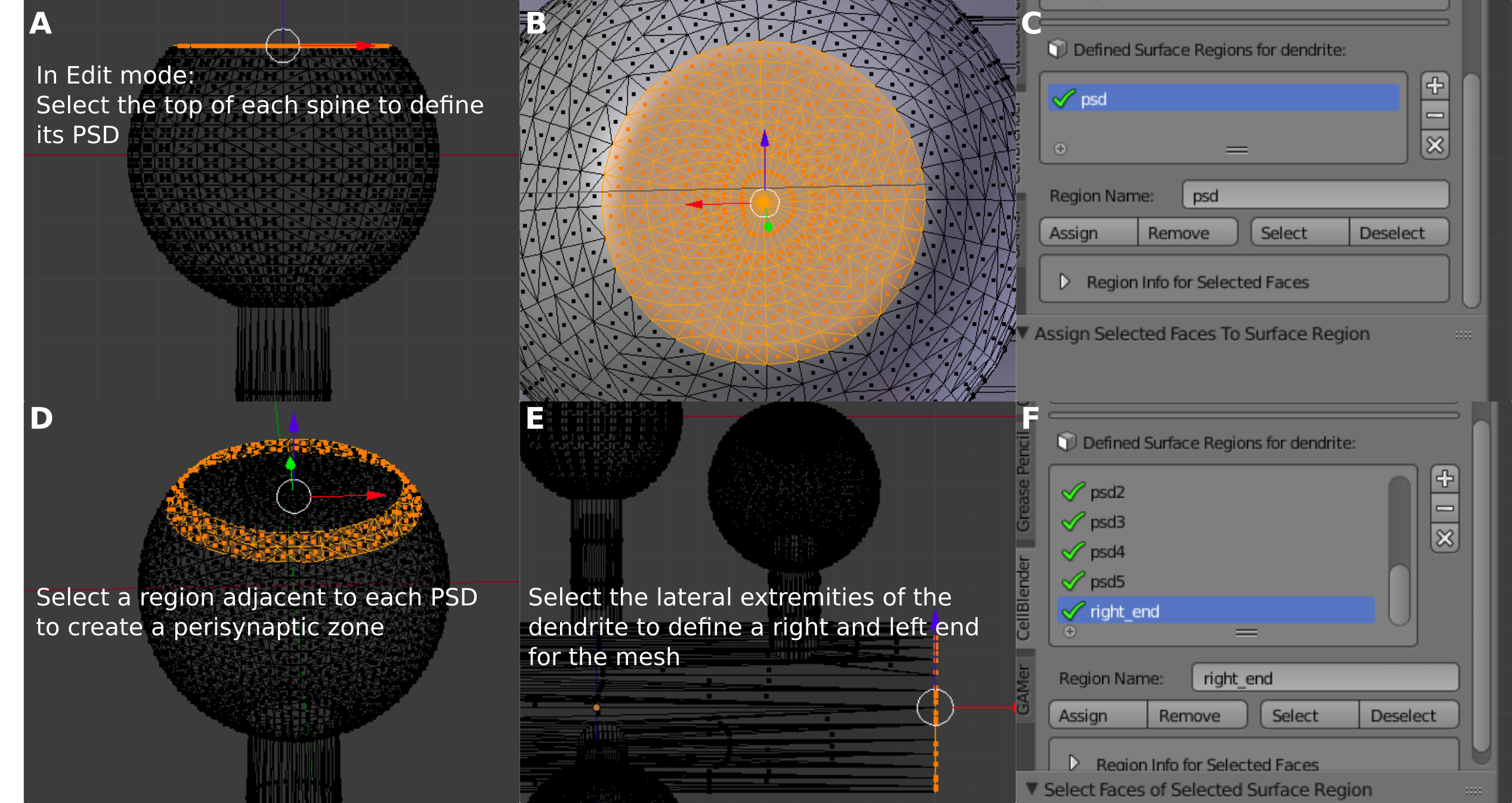Click the small circular plus below psd entry
The image size is (1512, 803).
pyautogui.click(x=1060, y=149)
